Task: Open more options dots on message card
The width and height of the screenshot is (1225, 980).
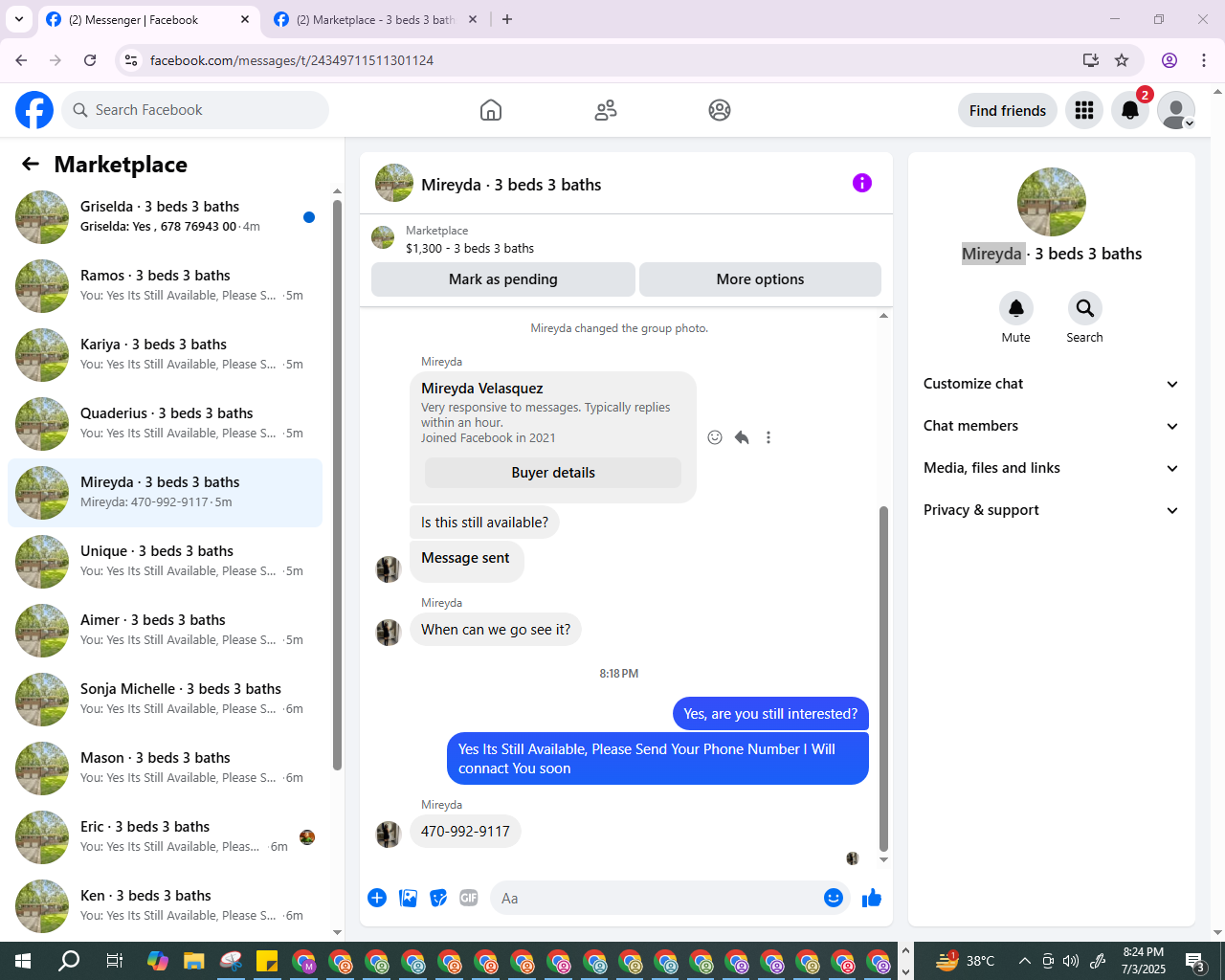Action: [x=768, y=437]
